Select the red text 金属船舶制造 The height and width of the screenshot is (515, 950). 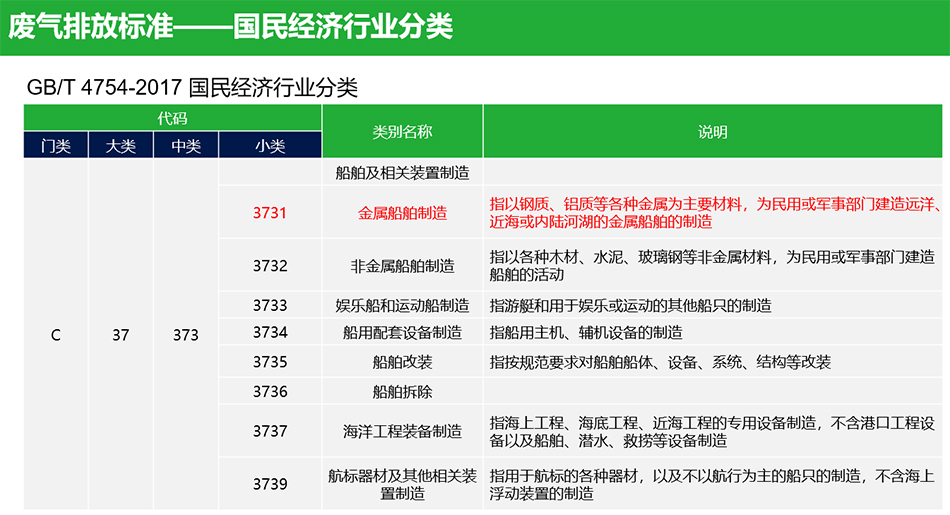tap(402, 213)
